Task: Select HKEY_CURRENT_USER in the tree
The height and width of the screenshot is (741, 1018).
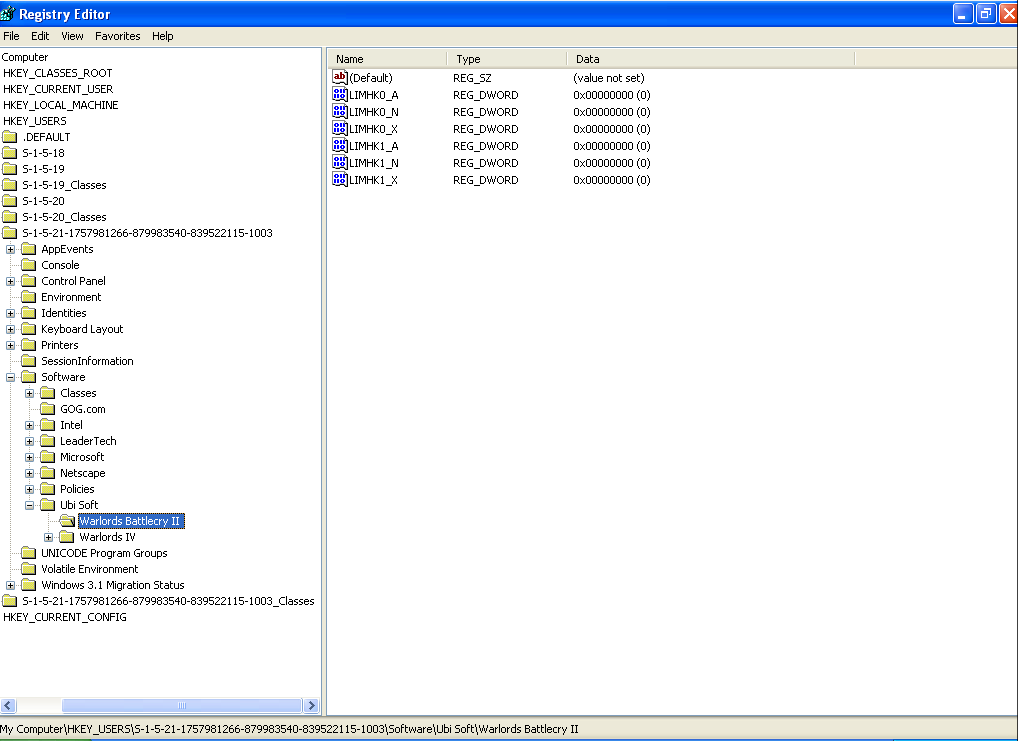Action: coord(58,89)
